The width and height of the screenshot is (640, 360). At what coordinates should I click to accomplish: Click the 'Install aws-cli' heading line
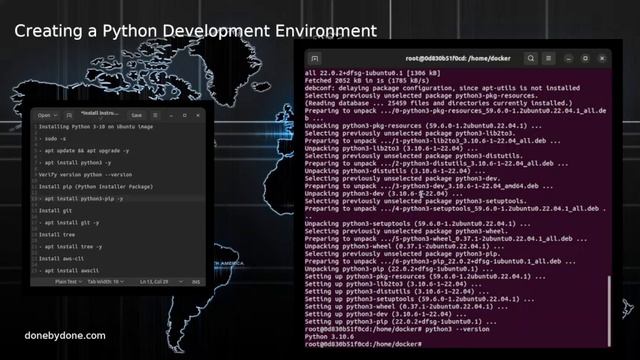coord(61,259)
